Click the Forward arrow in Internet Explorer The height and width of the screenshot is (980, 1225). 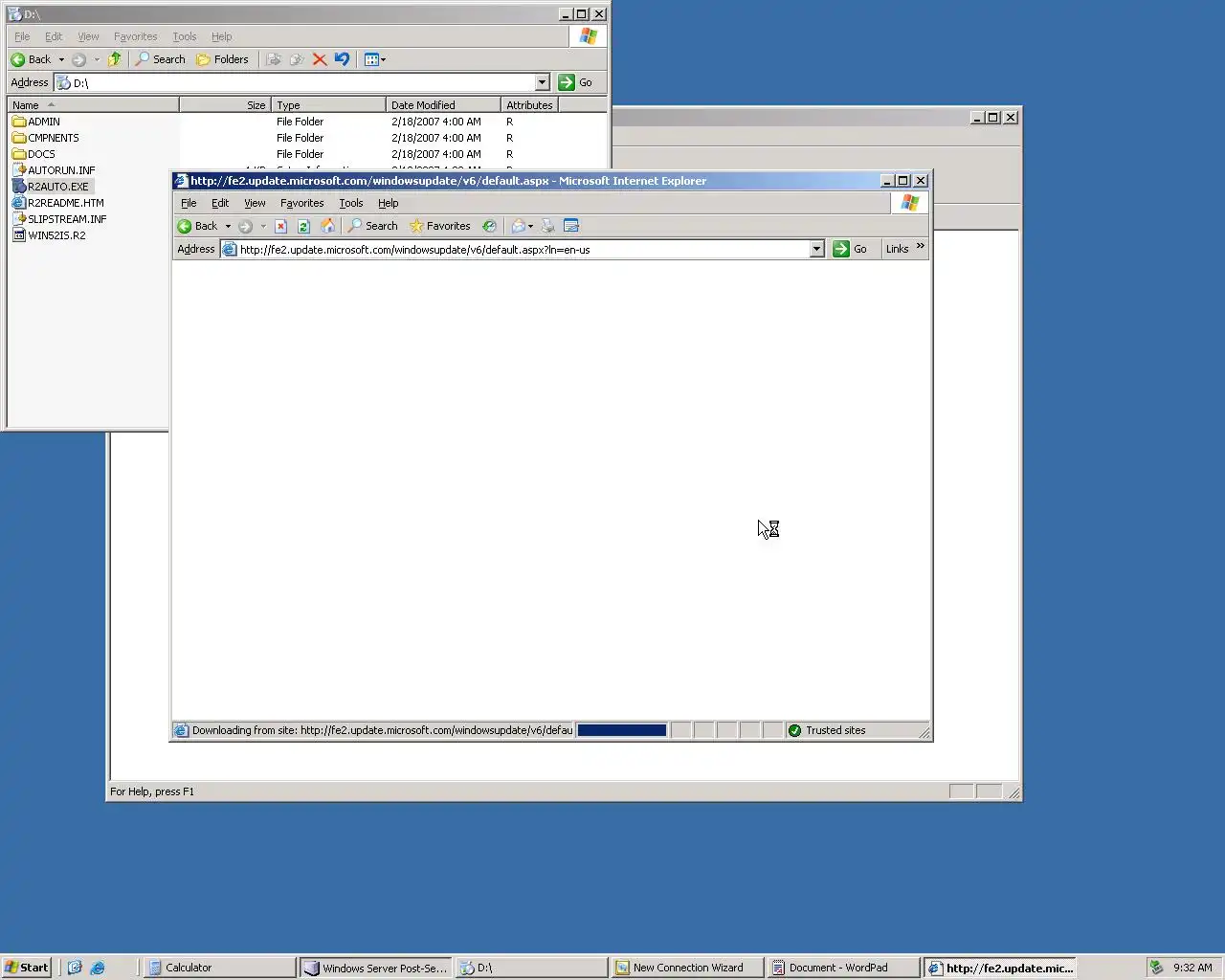pyautogui.click(x=245, y=226)
